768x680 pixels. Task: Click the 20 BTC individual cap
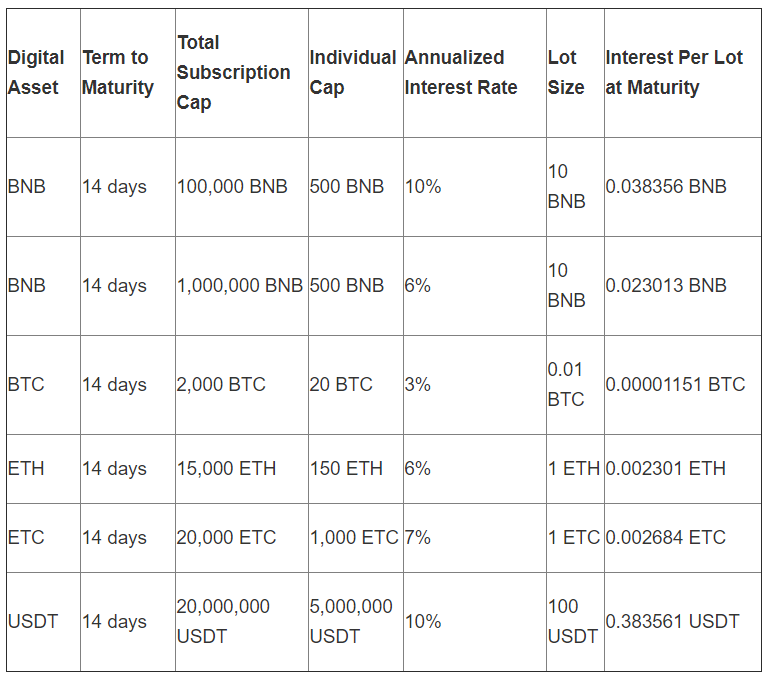341,385
